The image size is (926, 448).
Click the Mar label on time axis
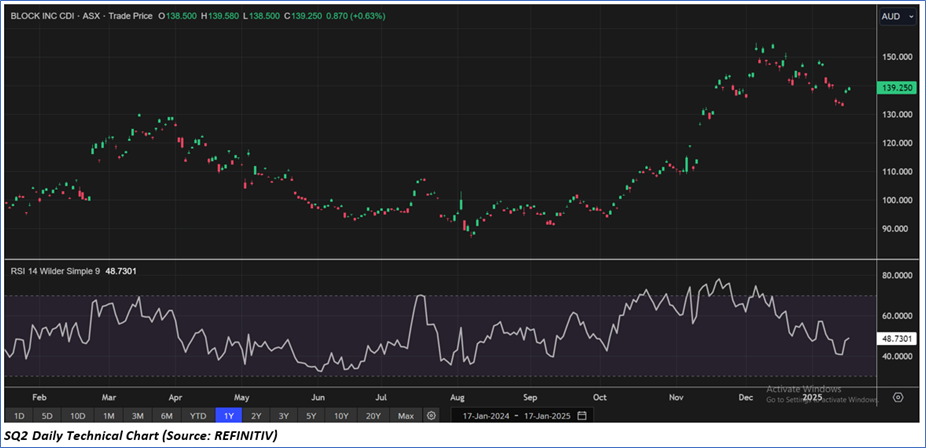pyautogui.click(x=109, y=397)
